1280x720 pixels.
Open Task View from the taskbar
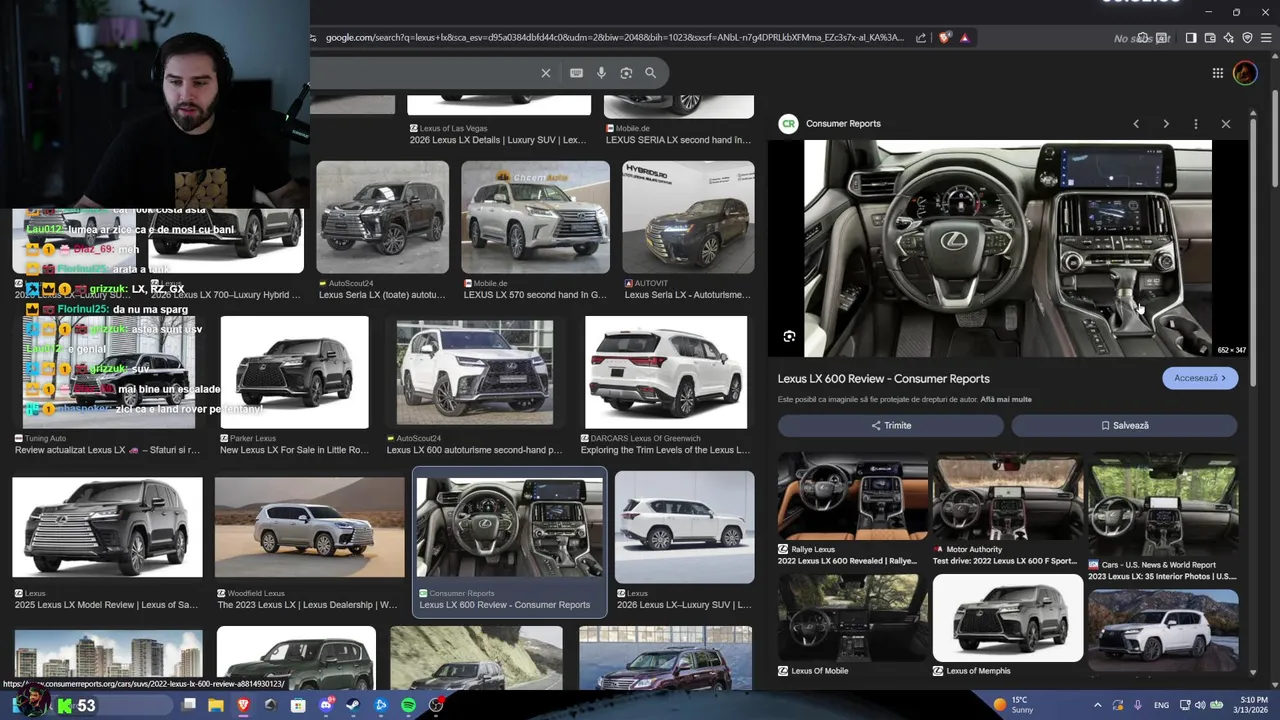tap(189, 706)
